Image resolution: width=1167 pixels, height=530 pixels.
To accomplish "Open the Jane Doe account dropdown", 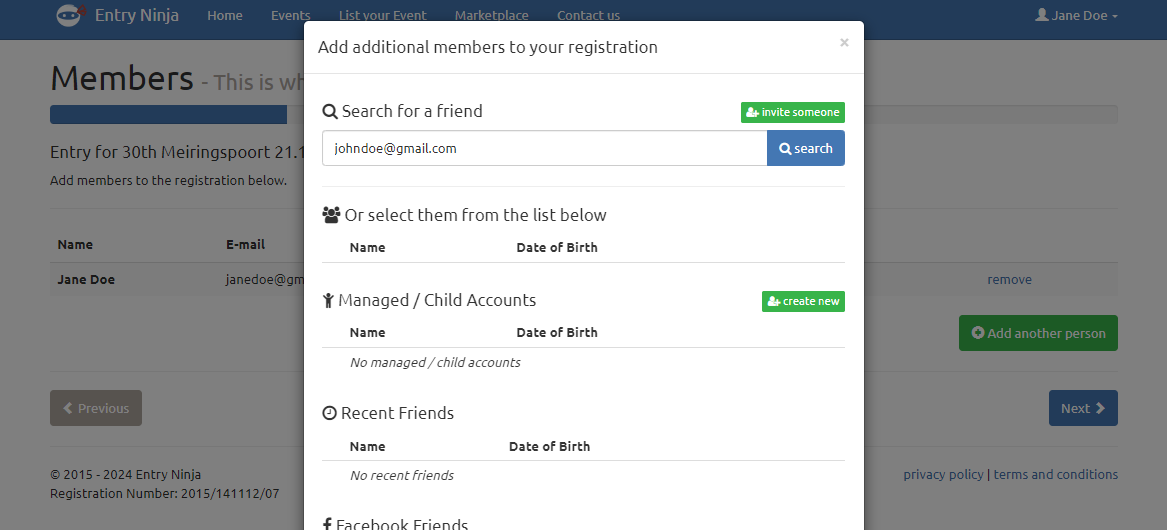I will [1077, 15].
